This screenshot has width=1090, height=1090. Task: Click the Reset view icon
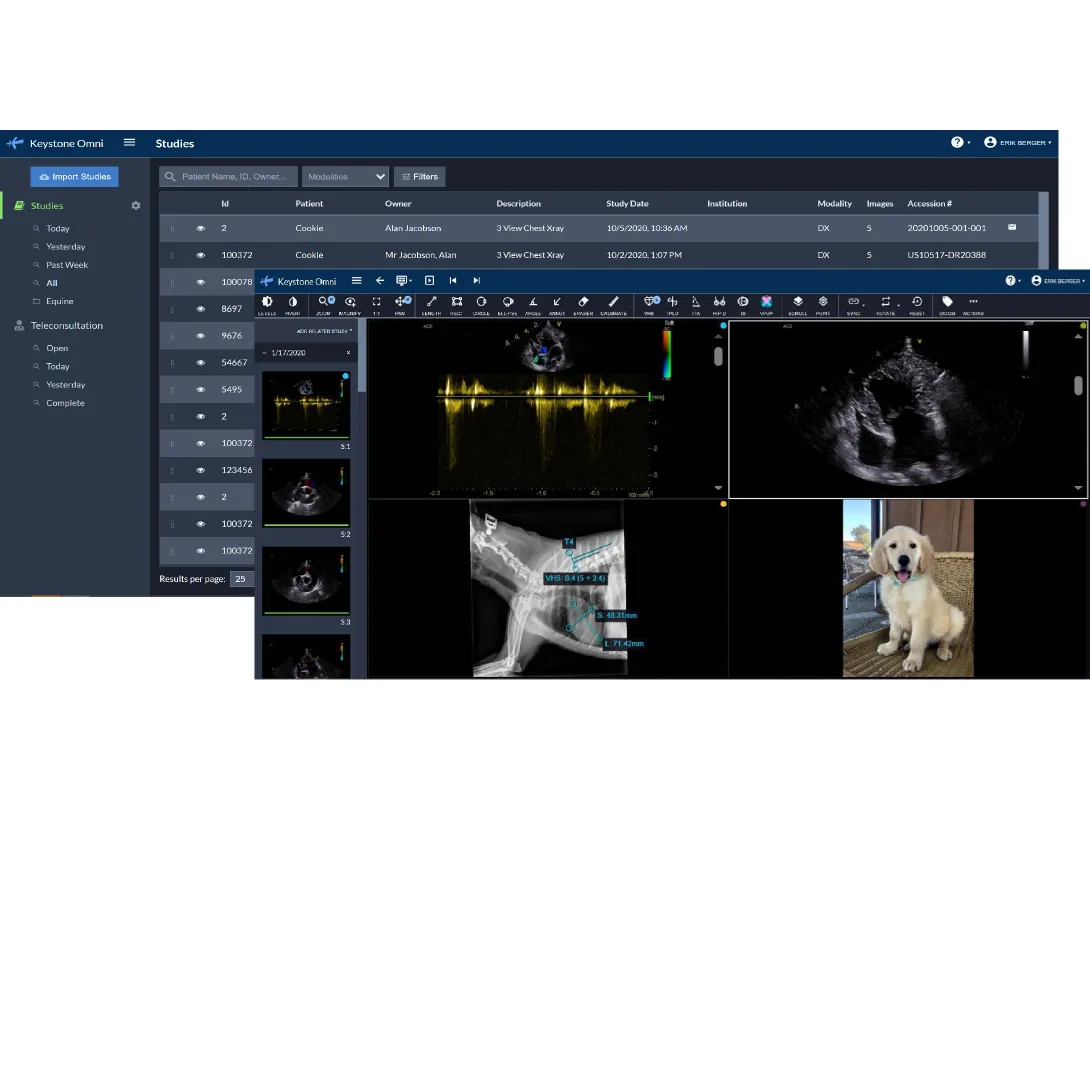[917, 302]
